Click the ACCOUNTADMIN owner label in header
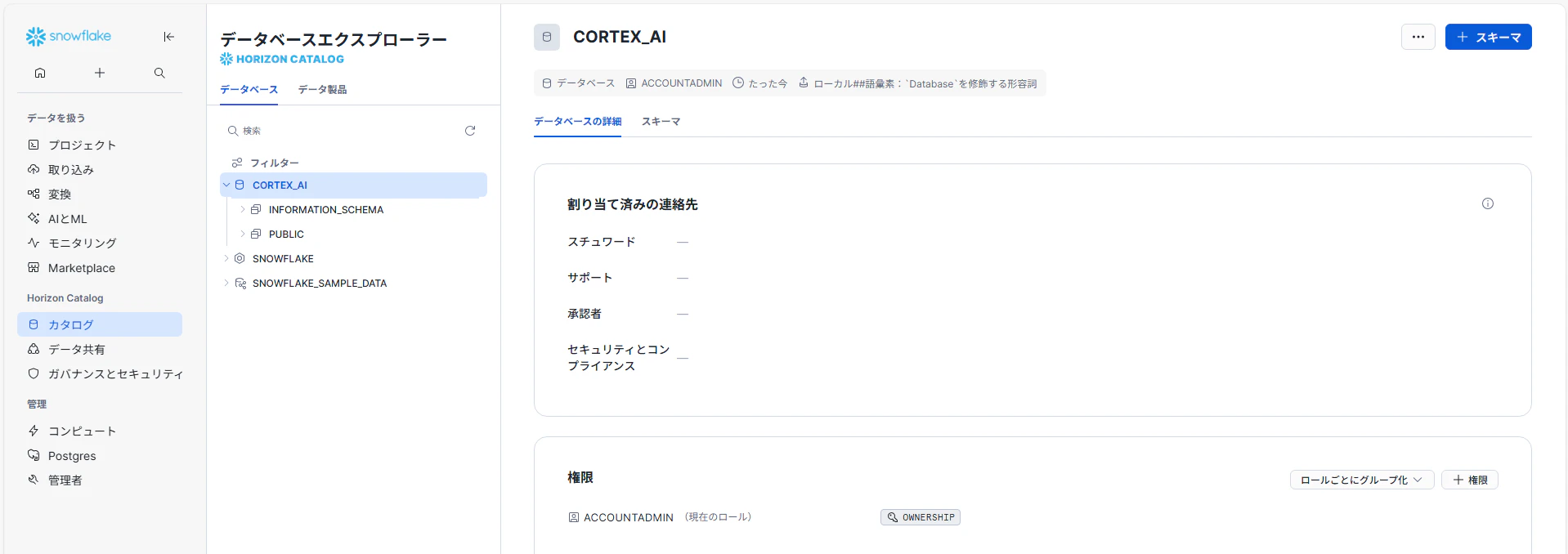This screenshot has height=554, width=1568. 674,83
